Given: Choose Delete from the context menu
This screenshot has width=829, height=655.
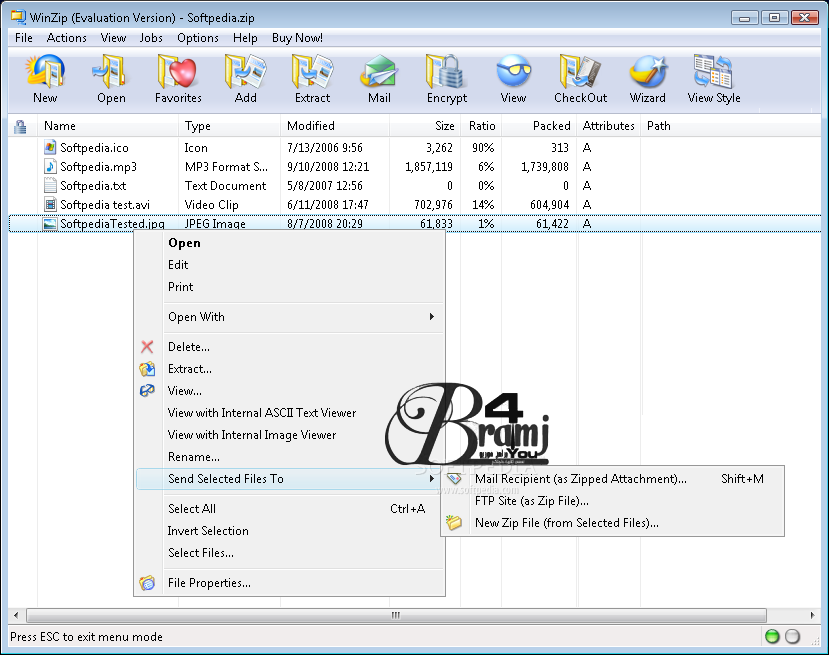Looking at the screenshot, I should pos(188,347).
